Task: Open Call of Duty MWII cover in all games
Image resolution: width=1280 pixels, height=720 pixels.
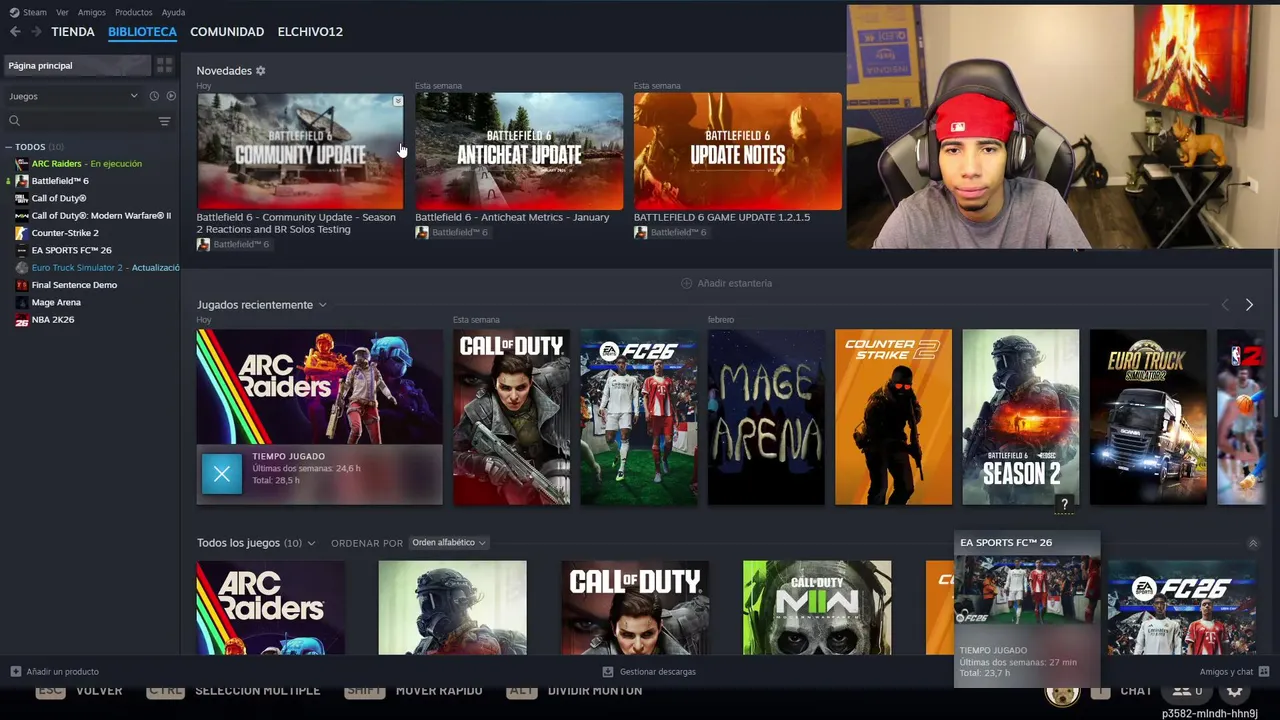Action: click(x=817, y=607)
